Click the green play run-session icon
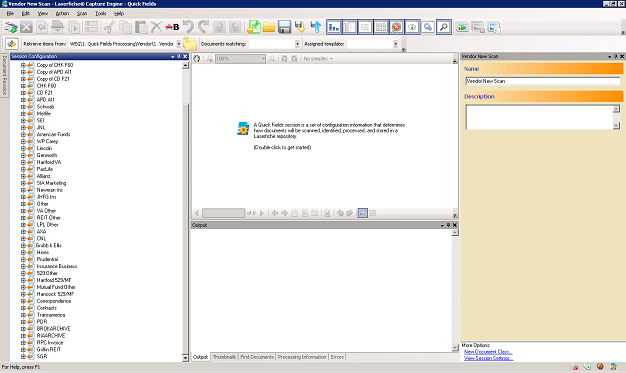This screenshot has width=626, height=373. pyautogui.click(x=462, y=27)
